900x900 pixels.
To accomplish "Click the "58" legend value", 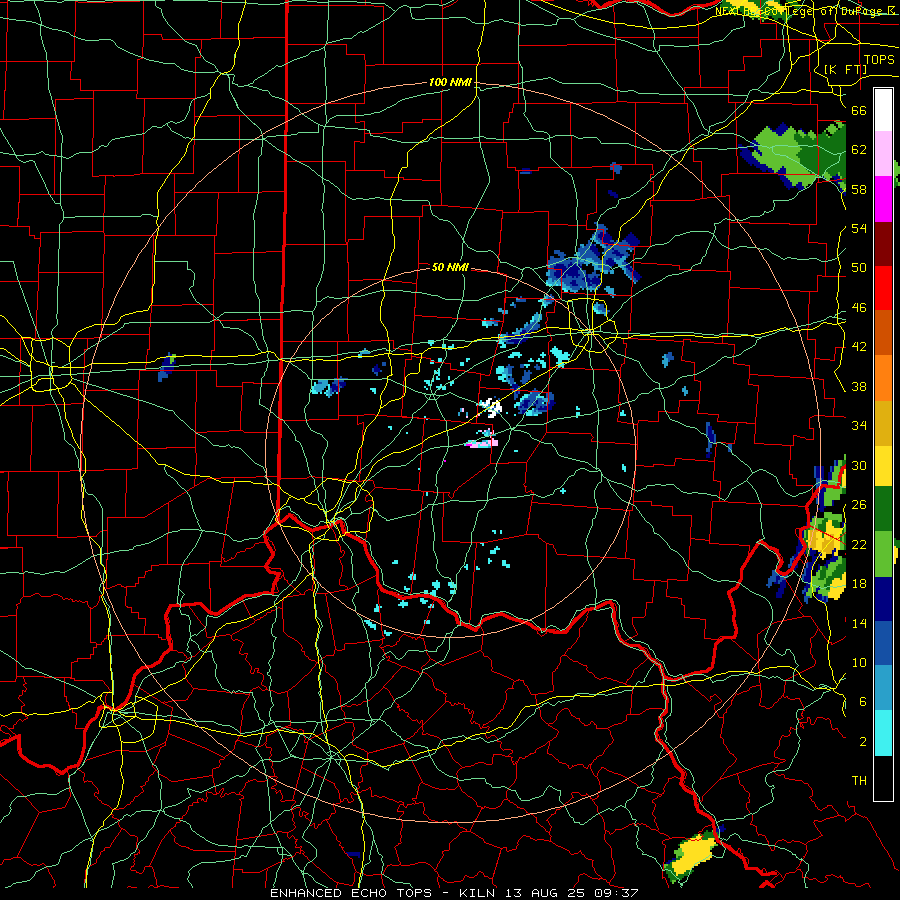I will (x=859, y=189).
